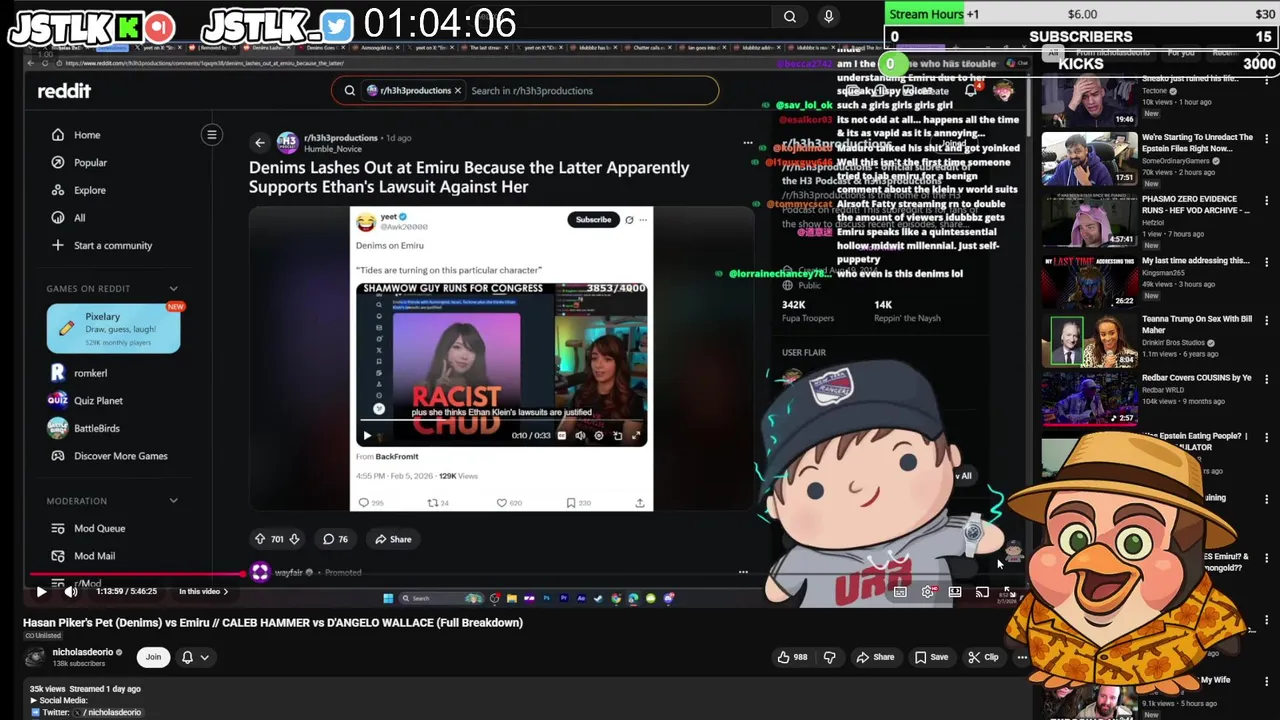The image size is (1280, 720).
Task: Open options menu for the Epstein Files video
Action: click(x=1268, y=139)
